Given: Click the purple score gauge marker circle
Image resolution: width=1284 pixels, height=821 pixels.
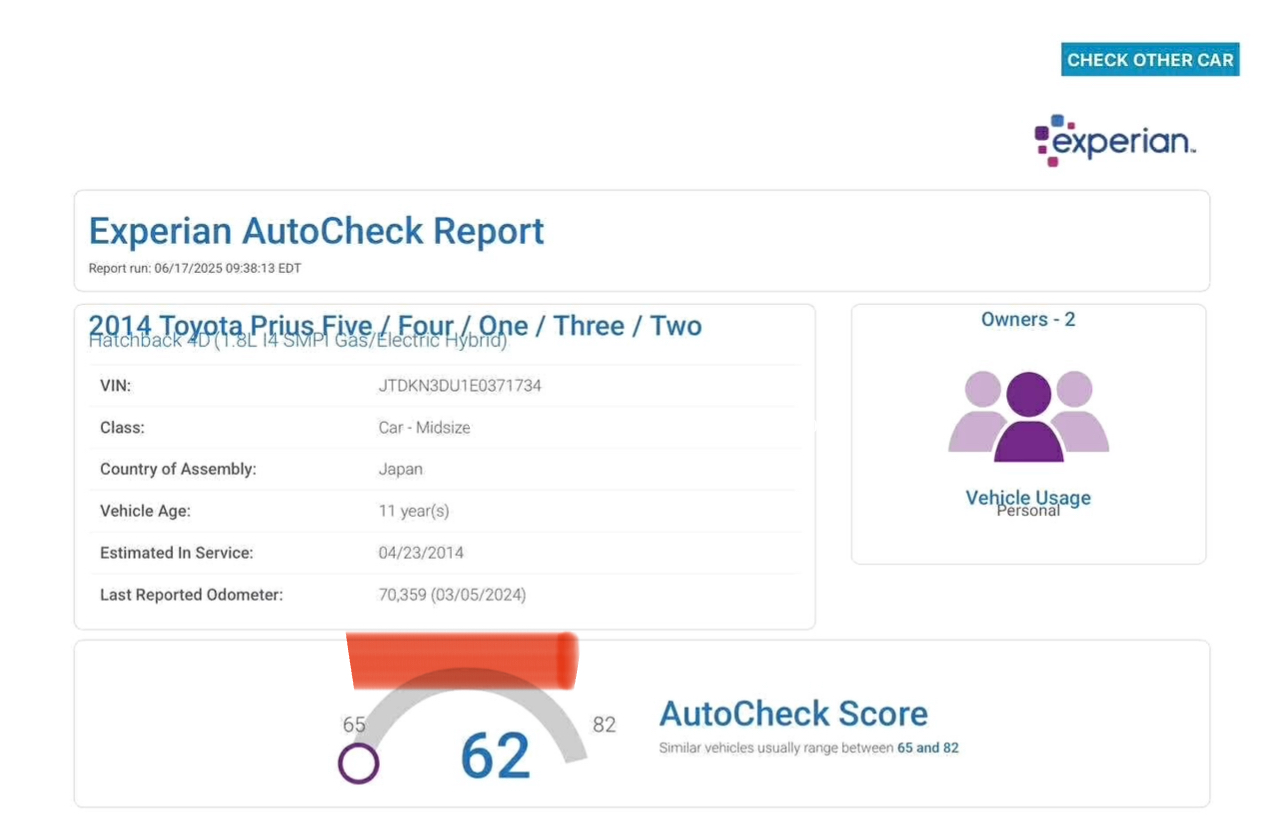Looking at the screenshot, I should (x=358, y=763).
